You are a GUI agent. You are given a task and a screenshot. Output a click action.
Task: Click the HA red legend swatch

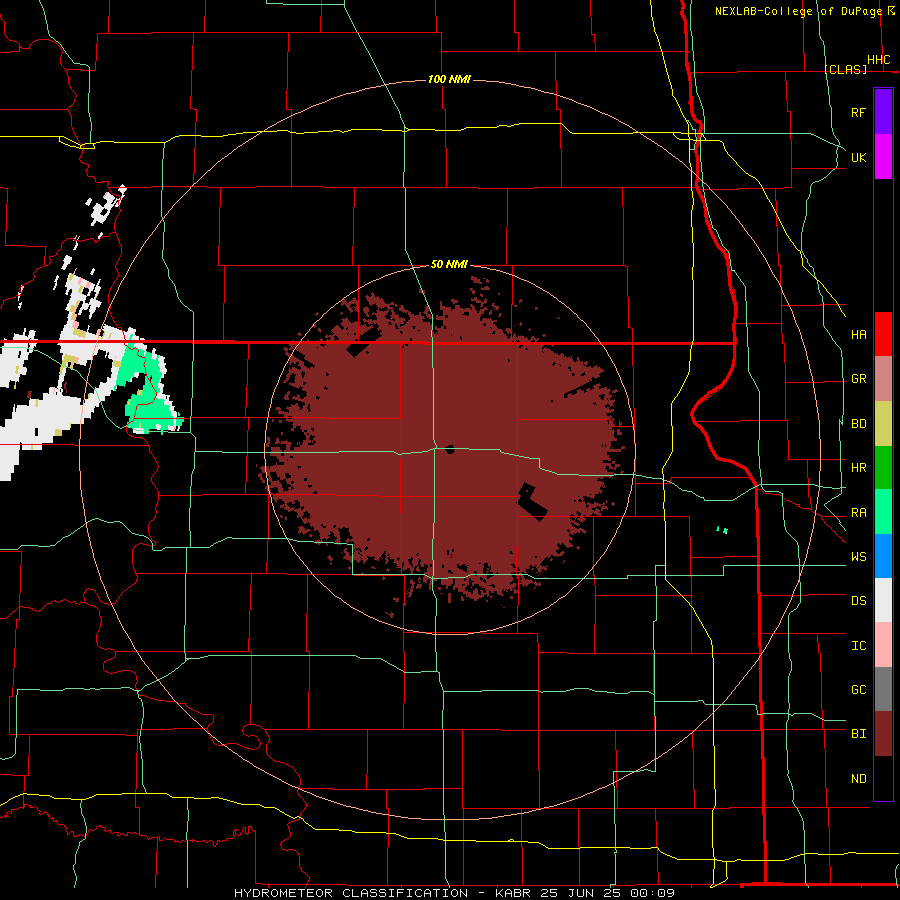tap(883, 334)
